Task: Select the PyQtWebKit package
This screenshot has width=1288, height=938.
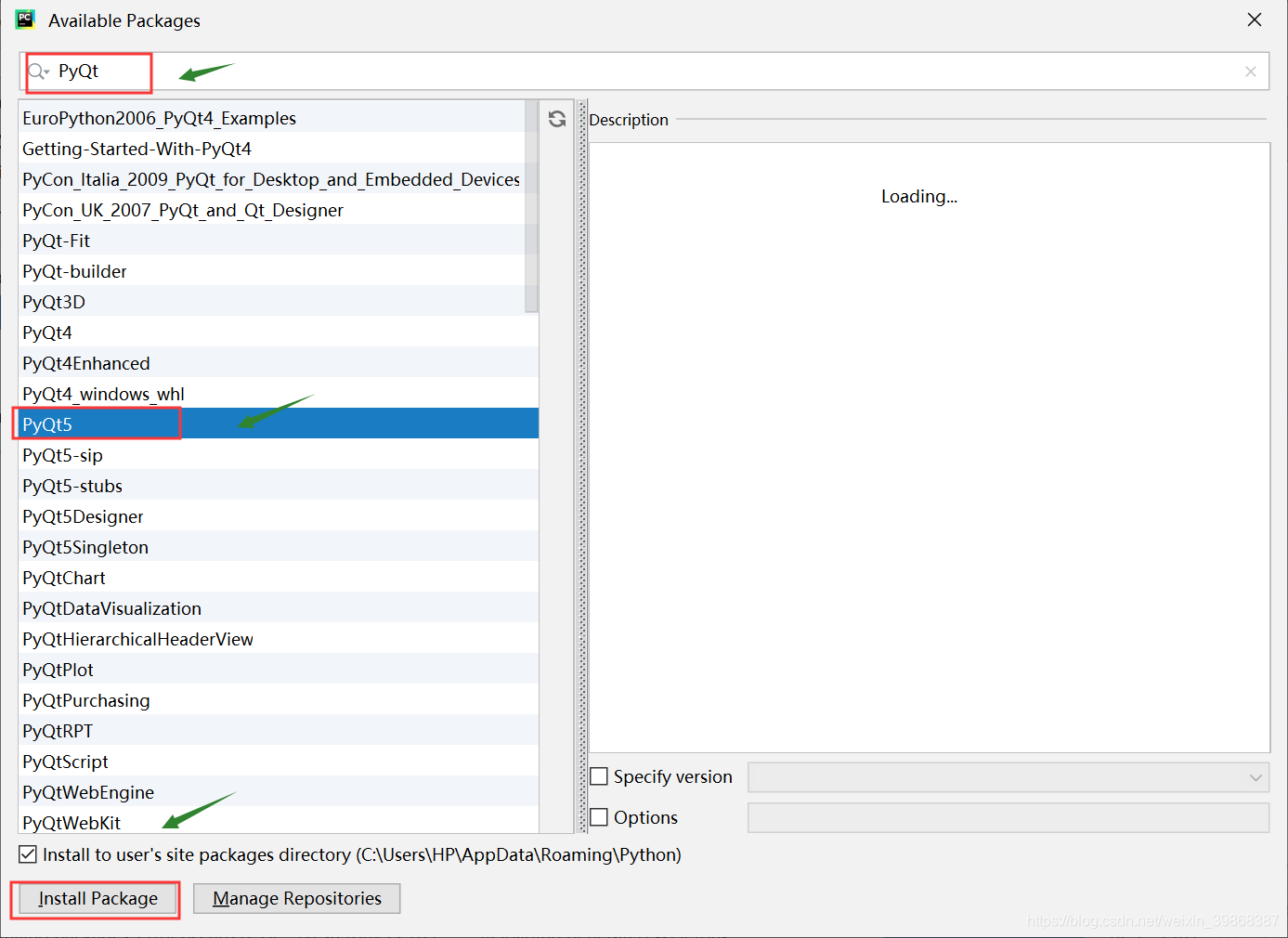Action: tap(279, 821)
